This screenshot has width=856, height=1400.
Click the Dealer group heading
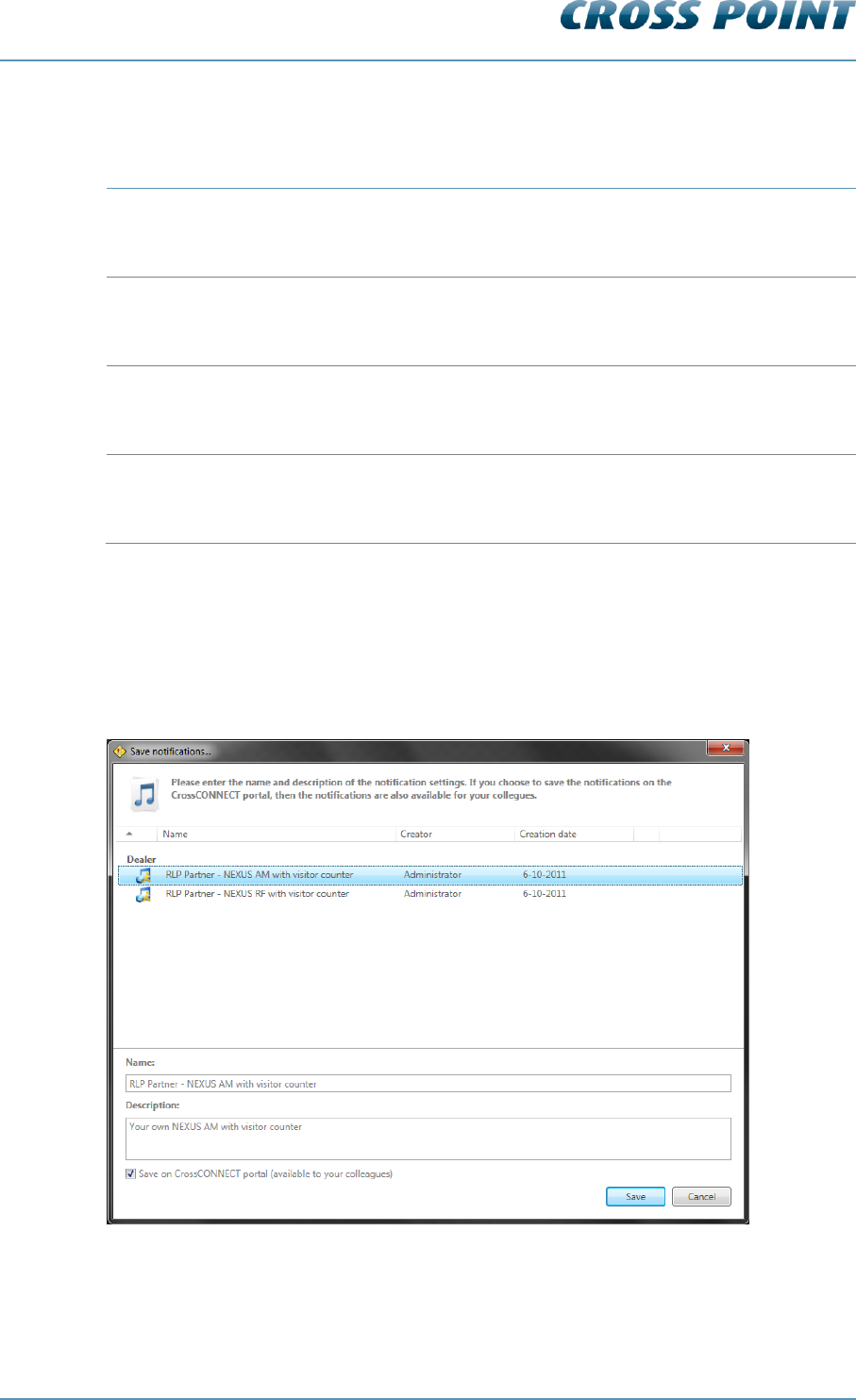[142, 859]
